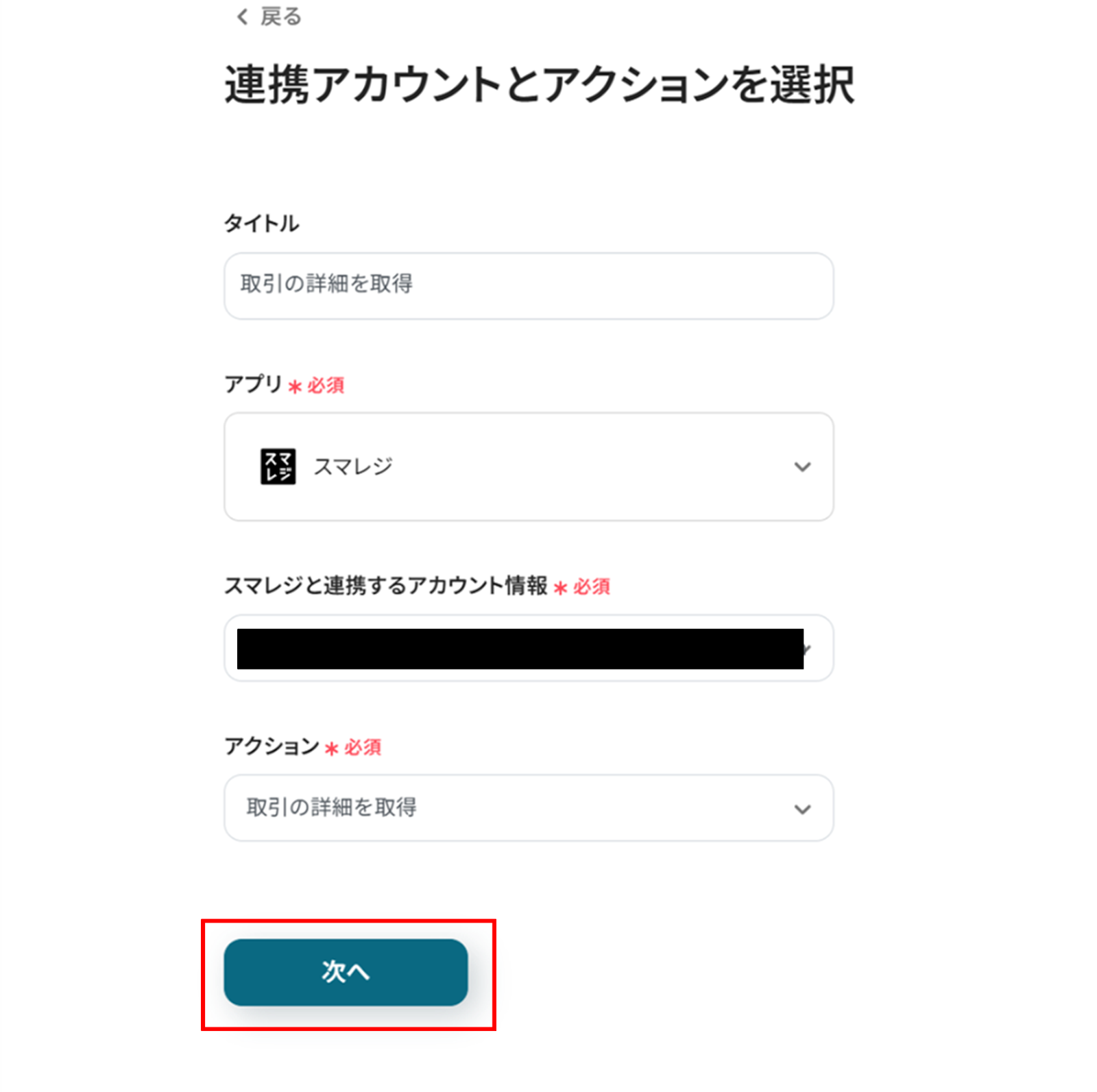1097x1092 pixels.
Task: Click the red asterisk next to アクション
Action: (332, 748)
